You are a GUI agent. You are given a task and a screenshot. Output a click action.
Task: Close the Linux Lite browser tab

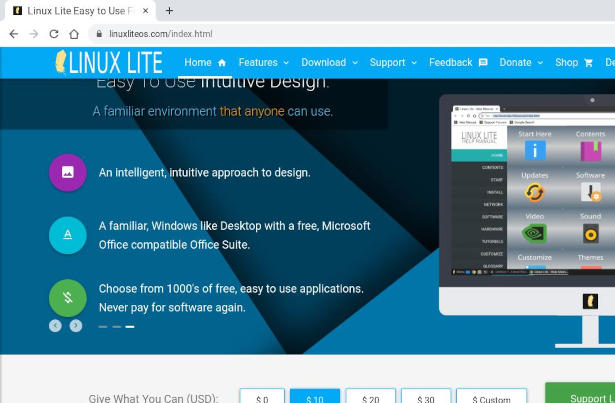(x=146, y=11)
